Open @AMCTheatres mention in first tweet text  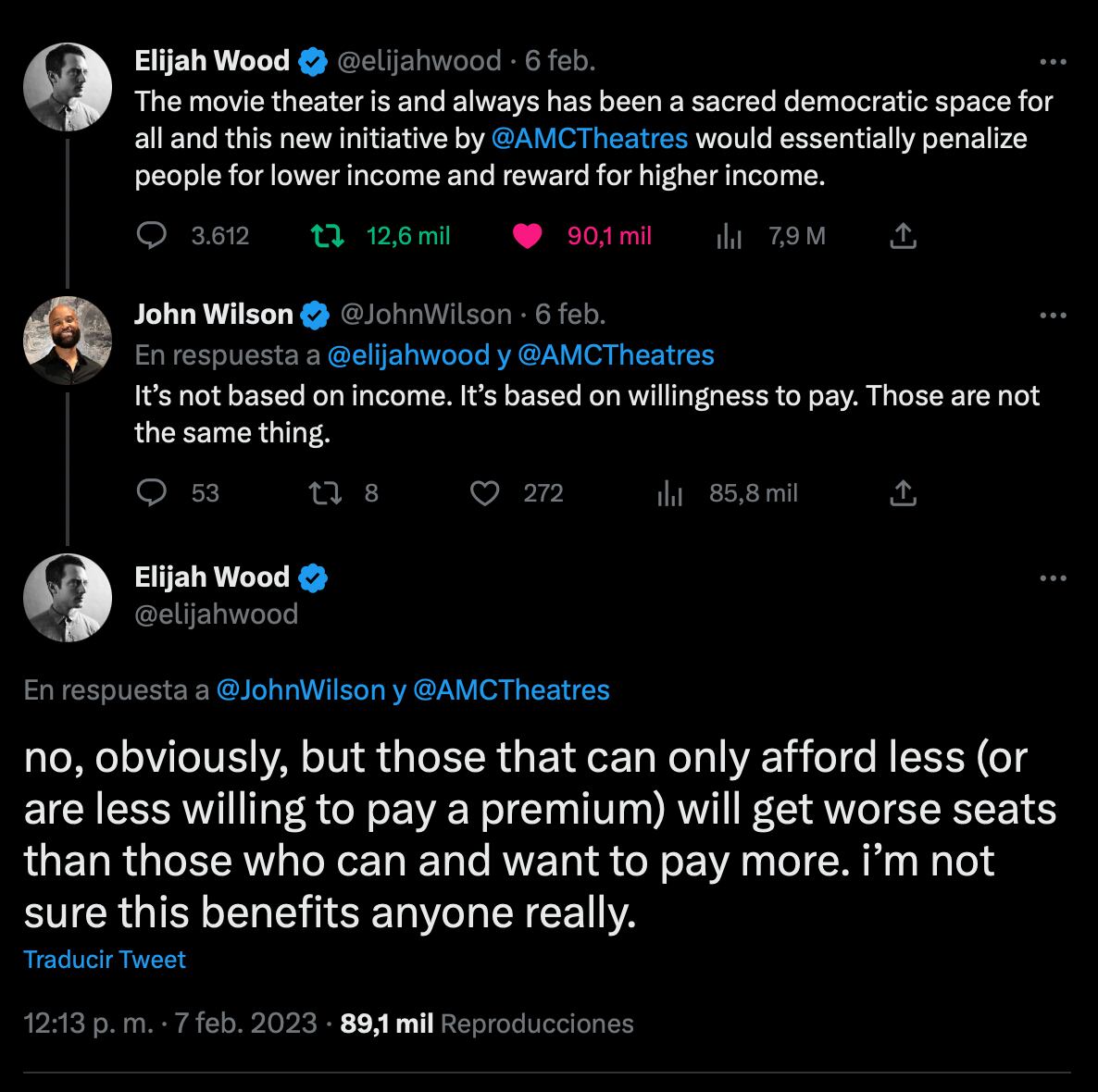[x=589, y=138]
